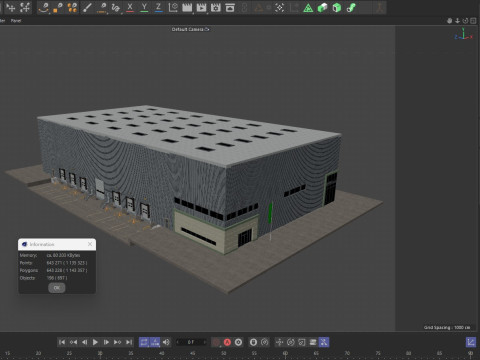The height and width of the screenshot is (360, 480).
Task: Click the Memory value in Information dialog
Action: point(63,255)
